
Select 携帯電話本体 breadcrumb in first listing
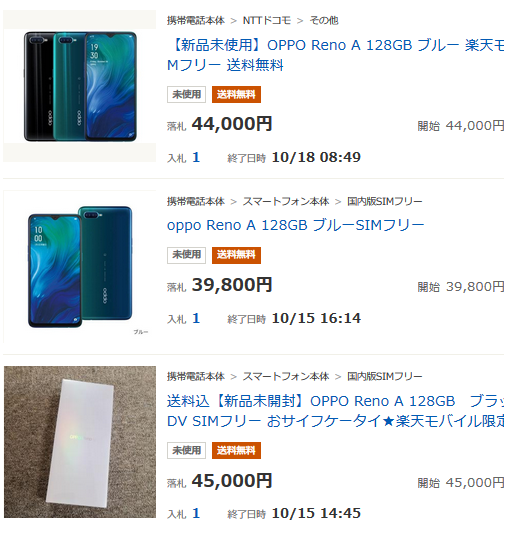[x=196, y=20]
